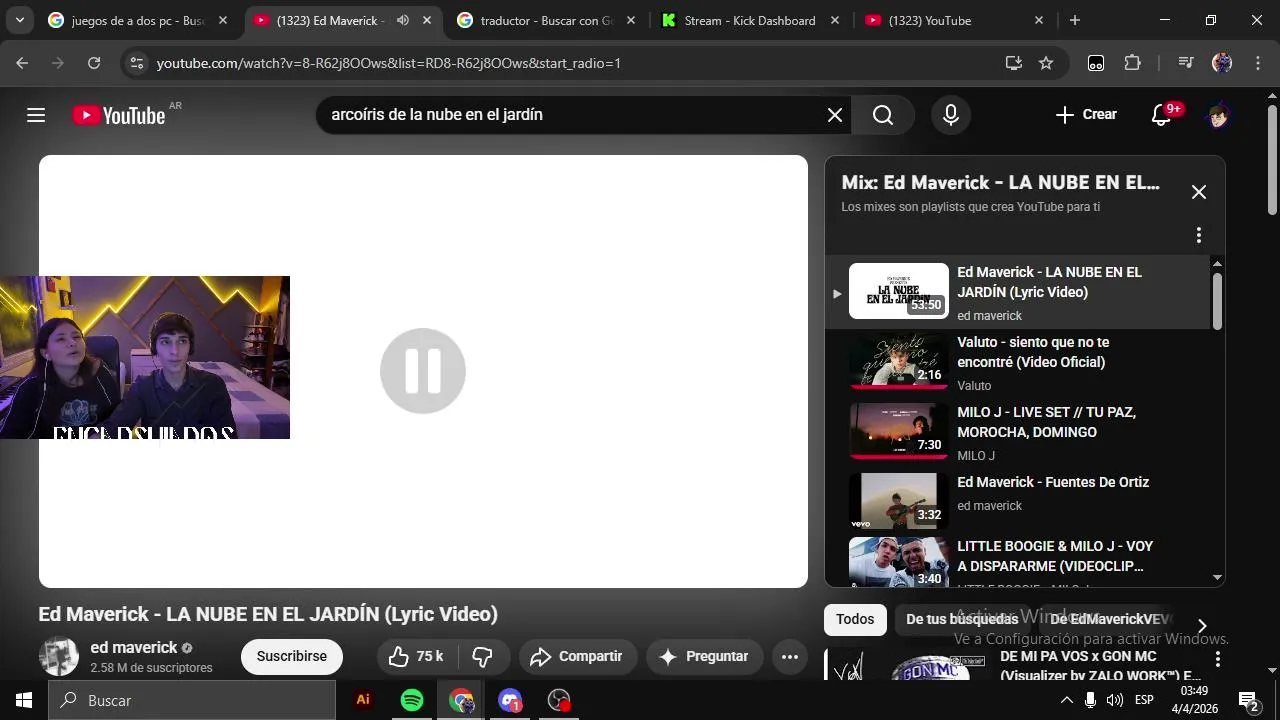The image size is (1280, 720).
Task: Select Todos filter chip
Action: tap(855, 620)
